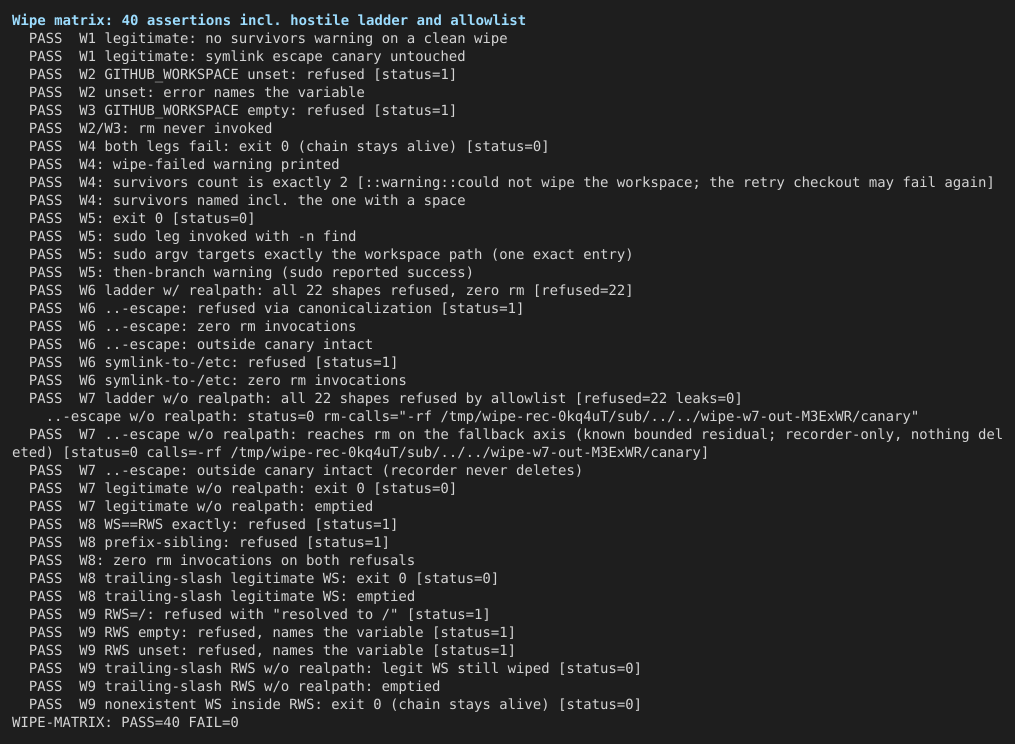Click the "W8 prefix-sibling: refused" line

tap(209, 543)
